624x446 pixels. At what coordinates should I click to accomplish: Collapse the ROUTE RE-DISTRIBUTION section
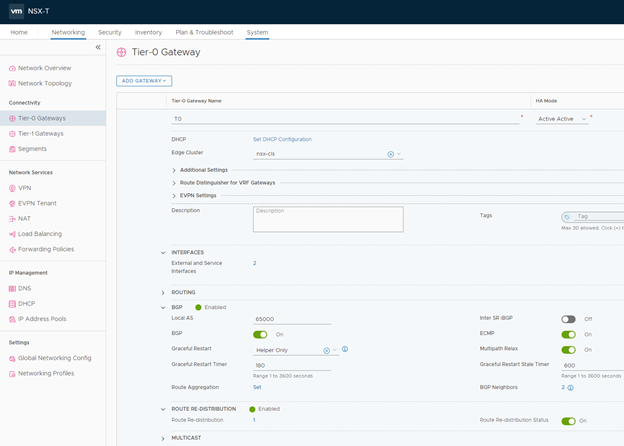click(163, 409)
